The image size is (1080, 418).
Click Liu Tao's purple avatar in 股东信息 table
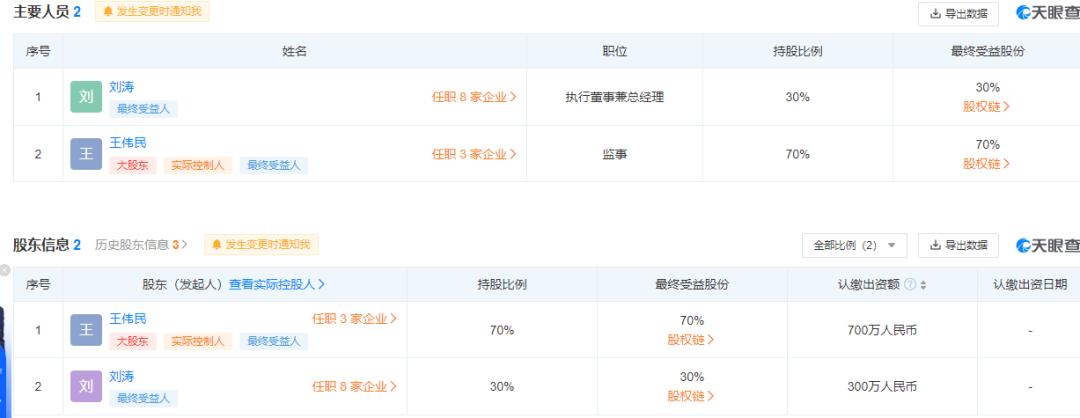point(86,386)
